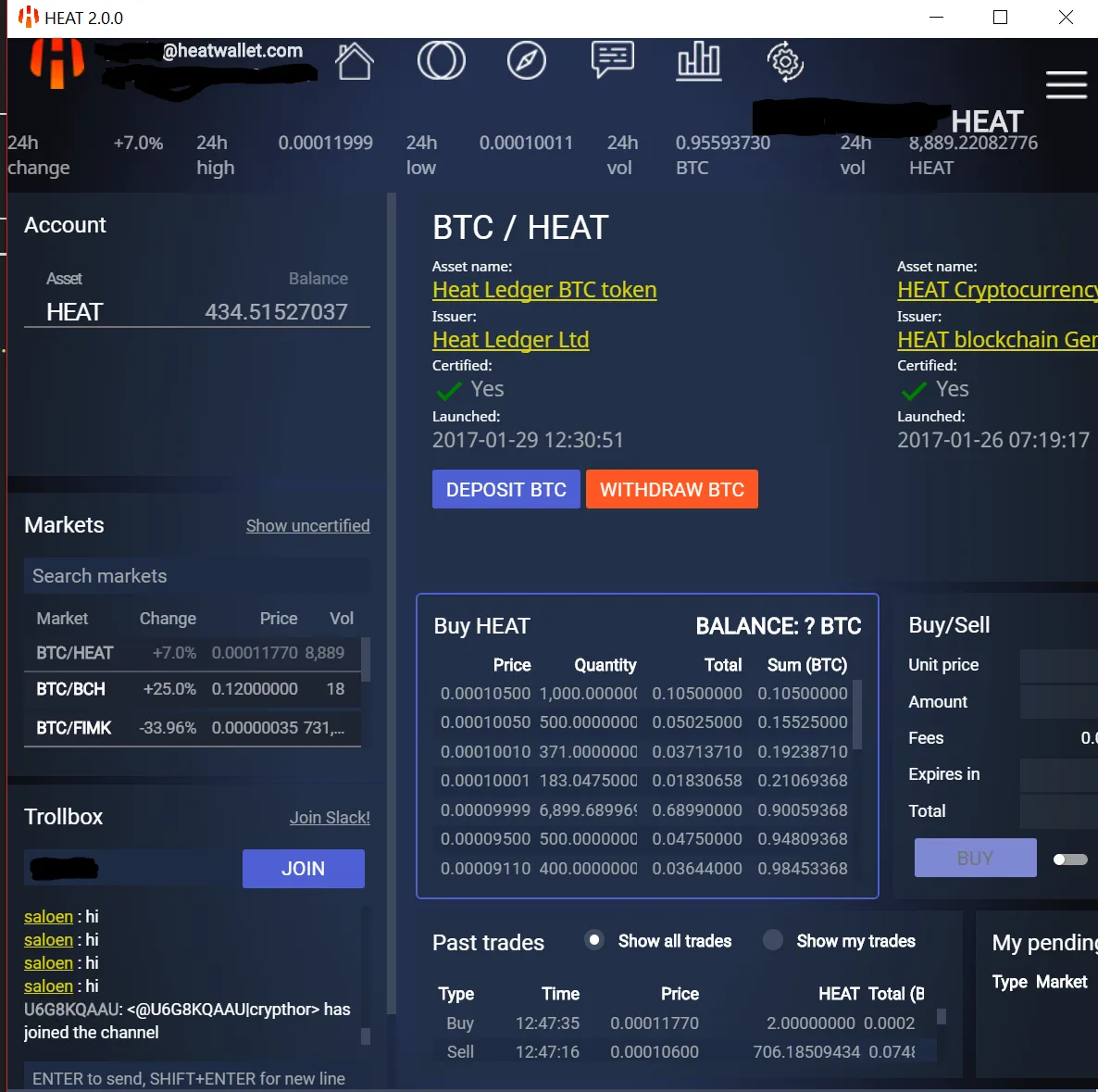Select buy order at price 0.00010500
1098x1092 pixels.
(643, 694)
